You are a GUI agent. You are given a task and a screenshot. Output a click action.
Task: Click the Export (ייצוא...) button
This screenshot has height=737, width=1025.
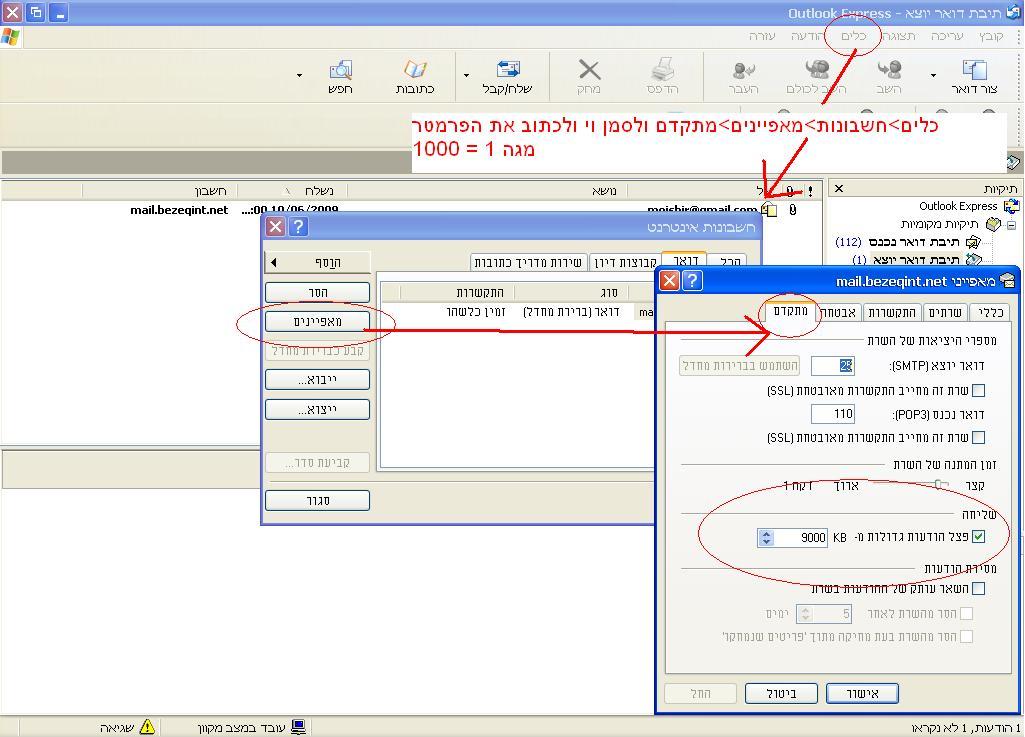coord(318,409)
